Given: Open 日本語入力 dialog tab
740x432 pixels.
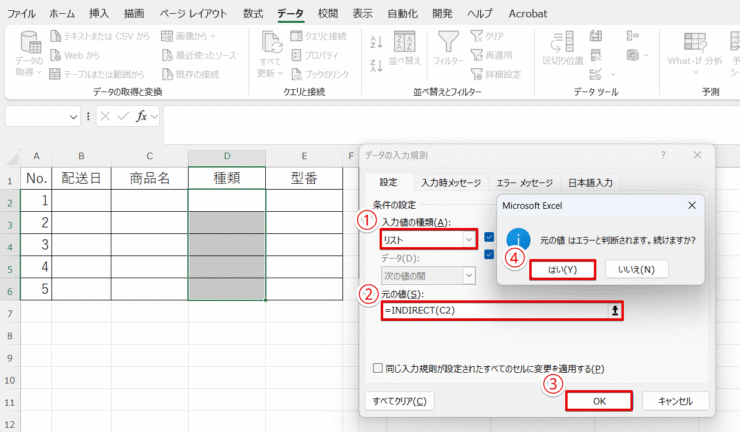Looking at the screenshot, I should click(590, 183).
